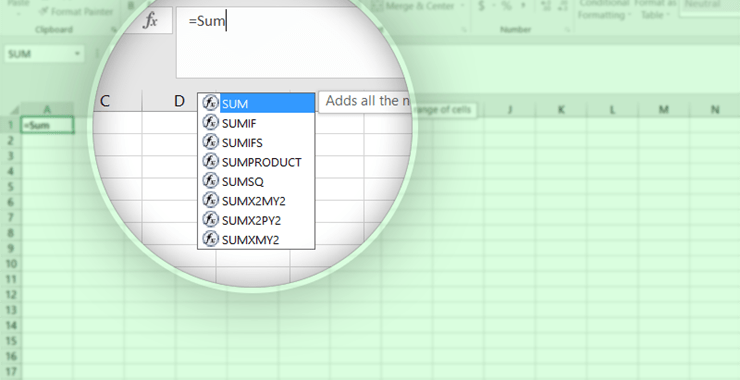The width and height of the screenshot is (740, 380).
Task: Choose SUMIF from the function suggestions
Action: [256, 123]
